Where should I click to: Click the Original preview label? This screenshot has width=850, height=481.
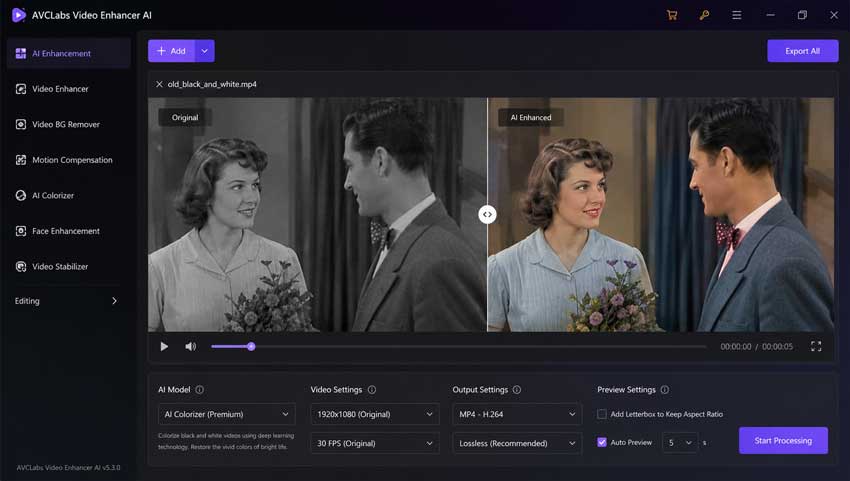click(185, 117)
